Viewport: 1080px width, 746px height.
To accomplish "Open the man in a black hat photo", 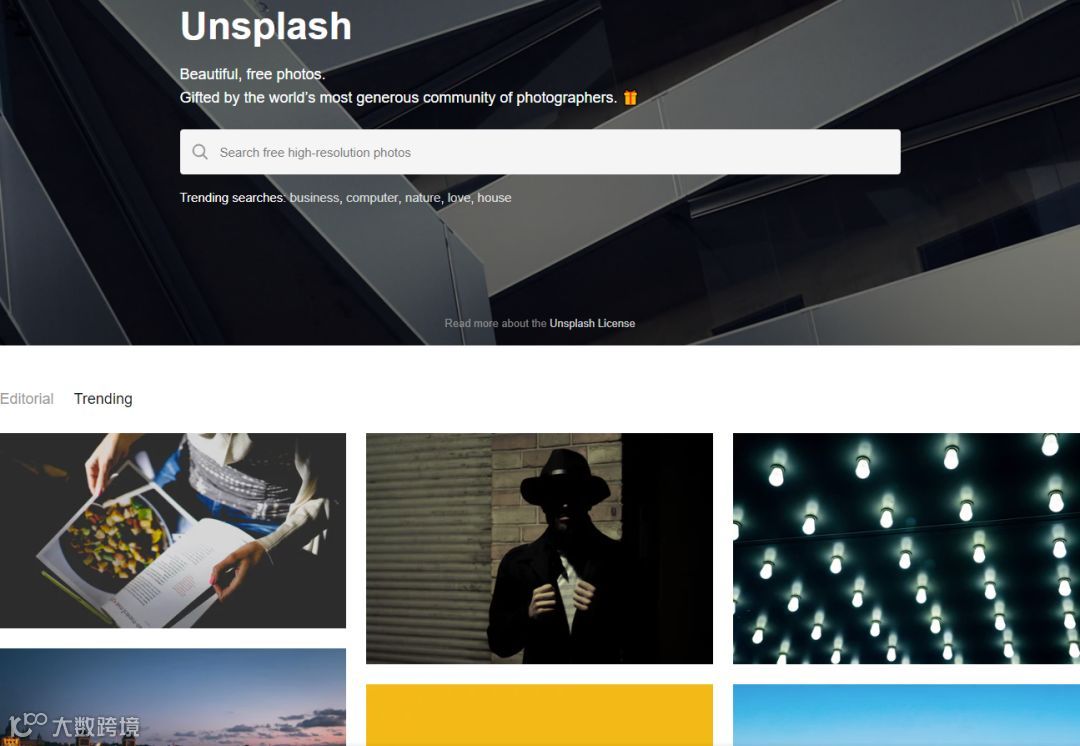I will tap(539, 548).
